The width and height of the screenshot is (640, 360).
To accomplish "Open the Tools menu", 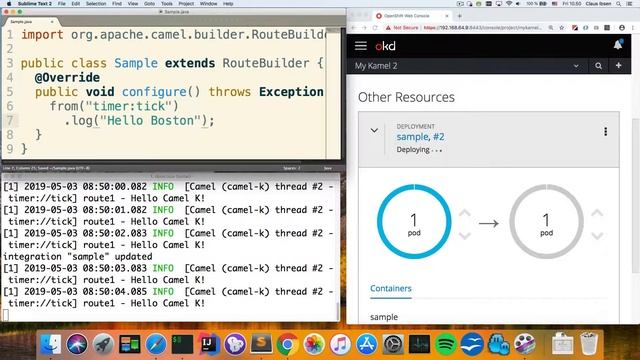I will coord(167,4).
